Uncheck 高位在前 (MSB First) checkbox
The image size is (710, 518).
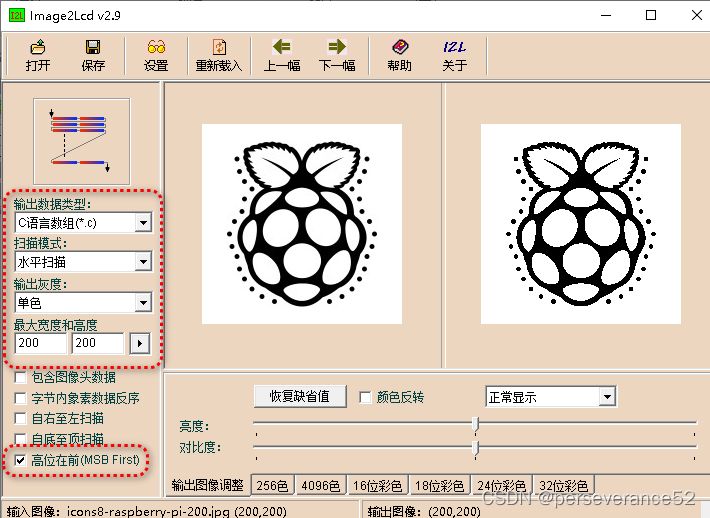[20, 460]
